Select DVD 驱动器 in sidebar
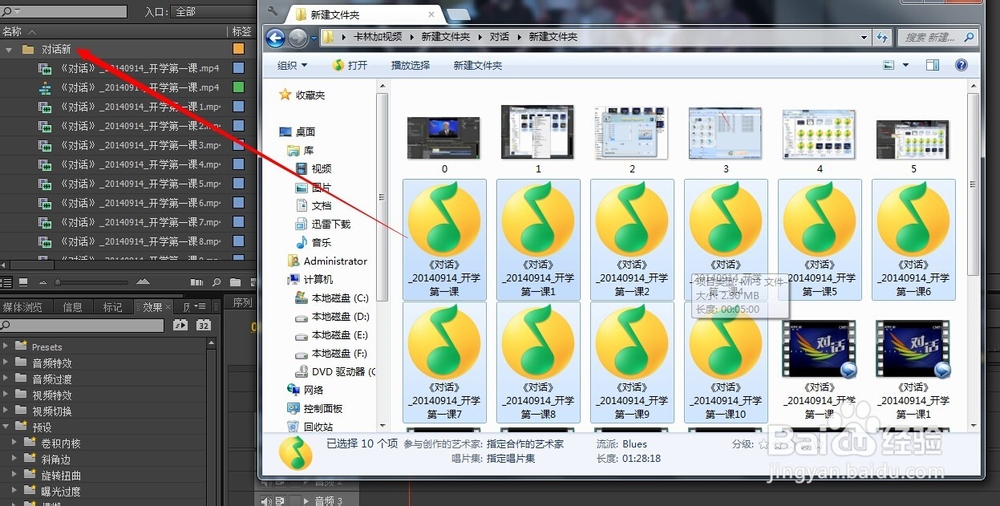Image resolution: width=1000 pixels, height=506 pixels. tap(335, 371)
